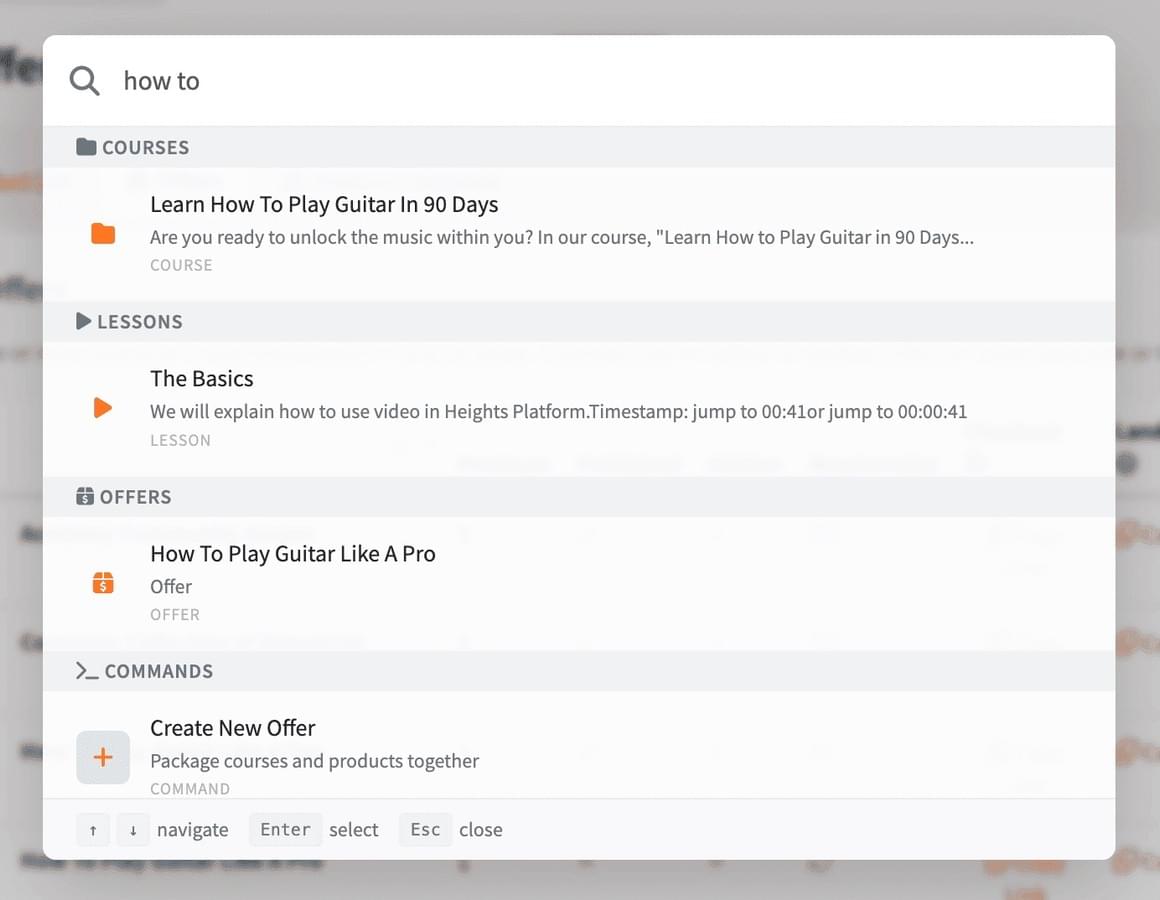Click the Offers section header icon
Screen dimensions: 1160x900
[85, 496]
